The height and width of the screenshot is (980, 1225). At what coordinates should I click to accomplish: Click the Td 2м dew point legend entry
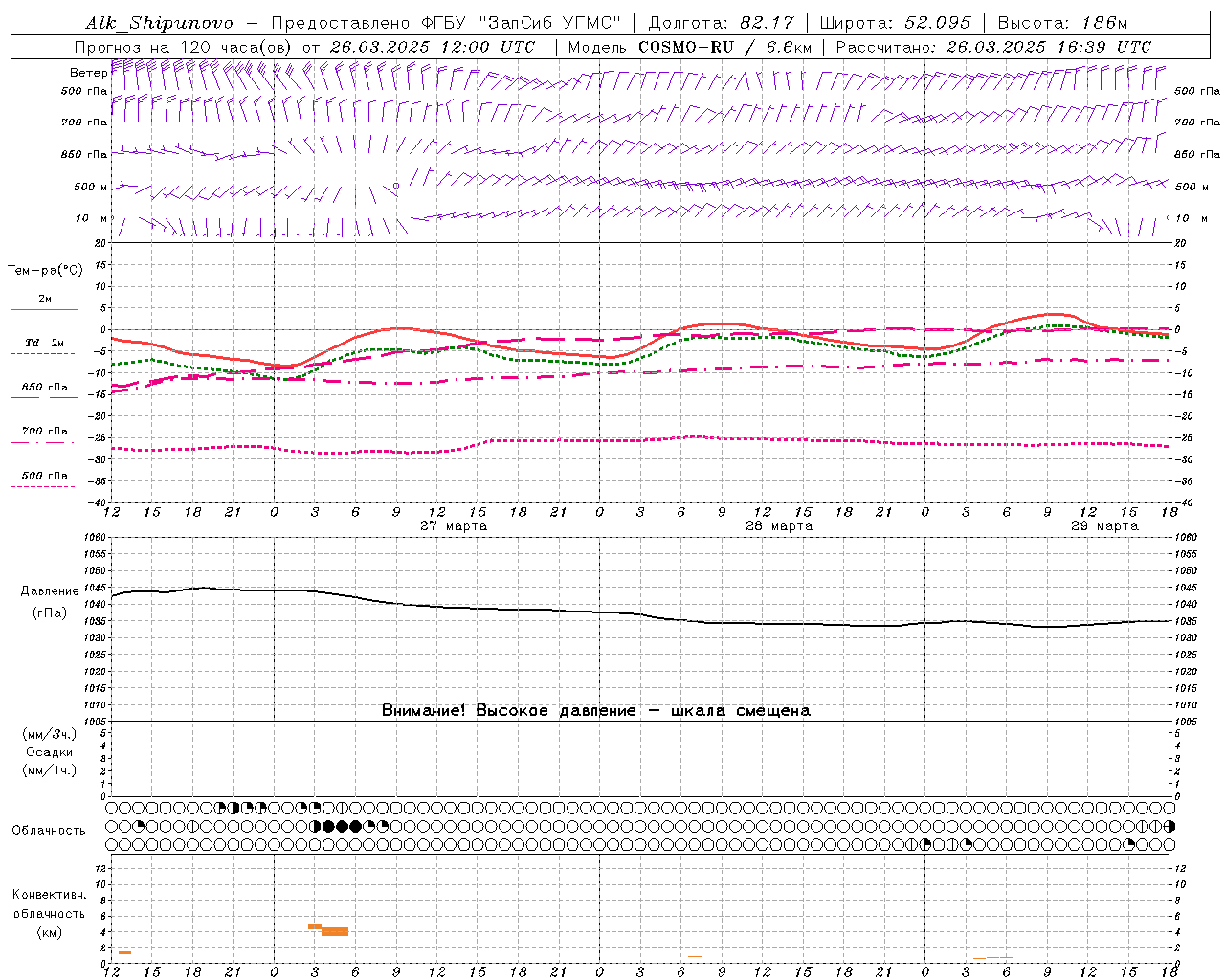(44, 343)
